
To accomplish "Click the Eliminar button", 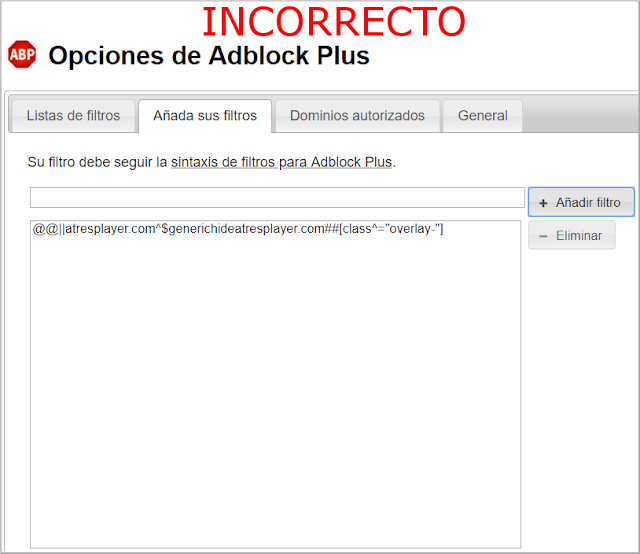I will [571, 235].
